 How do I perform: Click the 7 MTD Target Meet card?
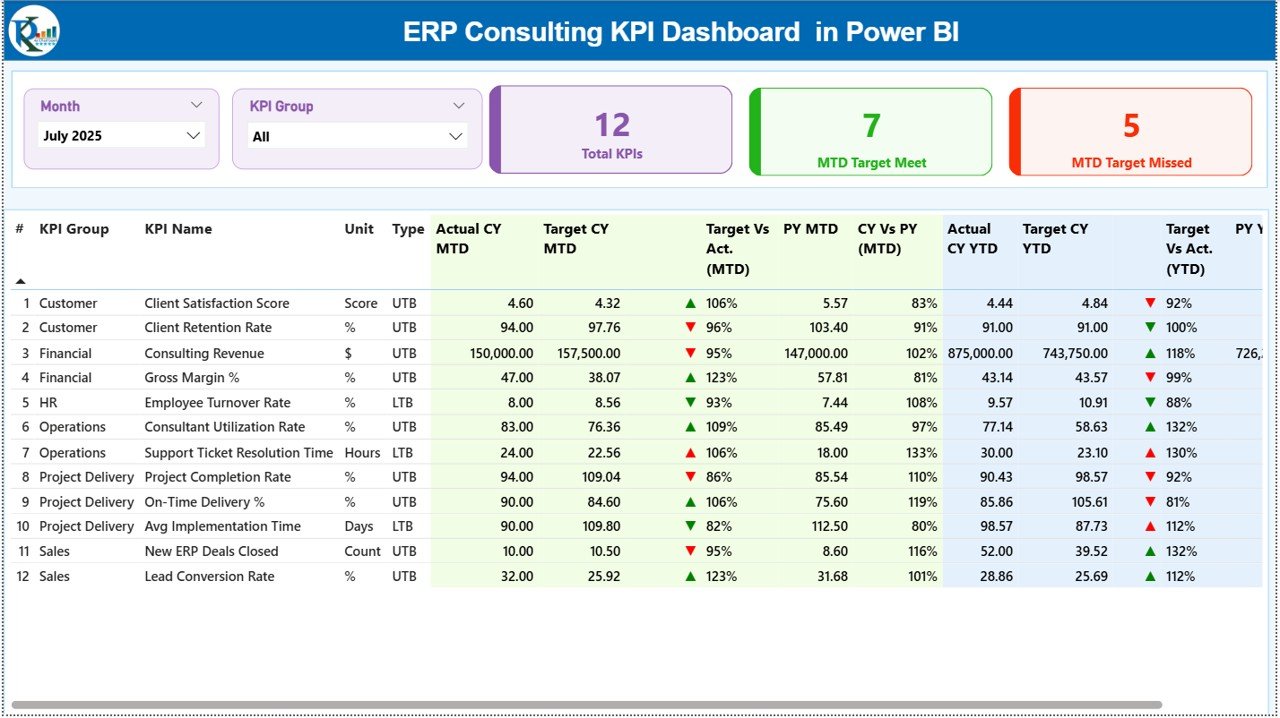(870, 131)
